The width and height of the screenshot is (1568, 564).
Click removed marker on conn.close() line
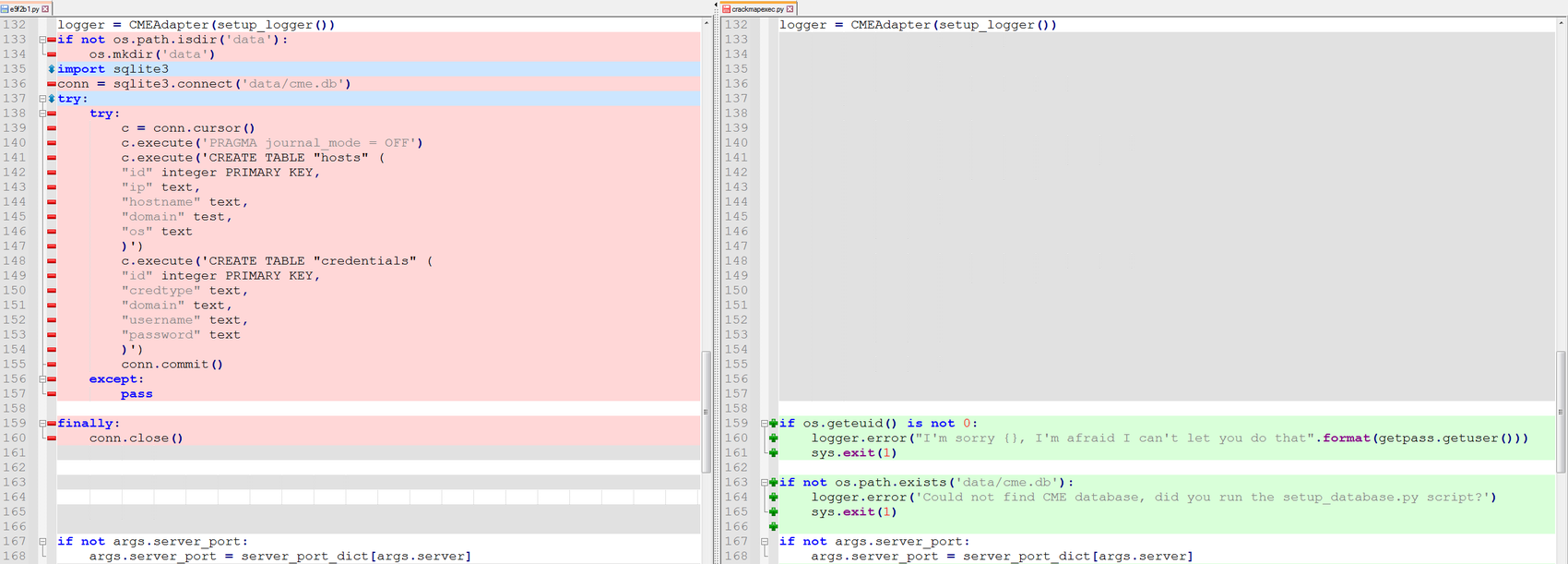(x=52, y=438)
